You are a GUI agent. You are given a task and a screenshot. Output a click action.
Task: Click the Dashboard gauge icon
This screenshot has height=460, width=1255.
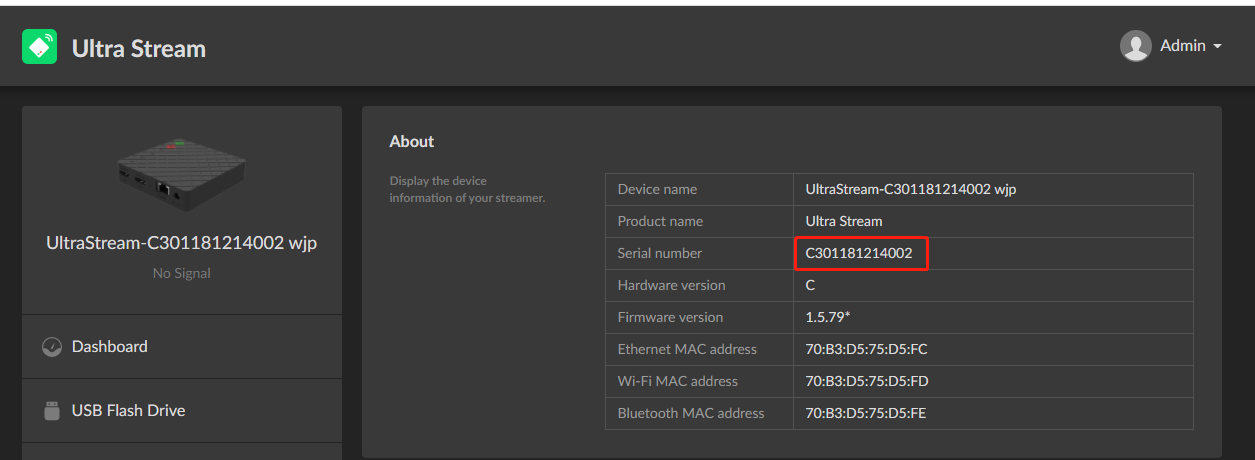(x=52, y=347)
